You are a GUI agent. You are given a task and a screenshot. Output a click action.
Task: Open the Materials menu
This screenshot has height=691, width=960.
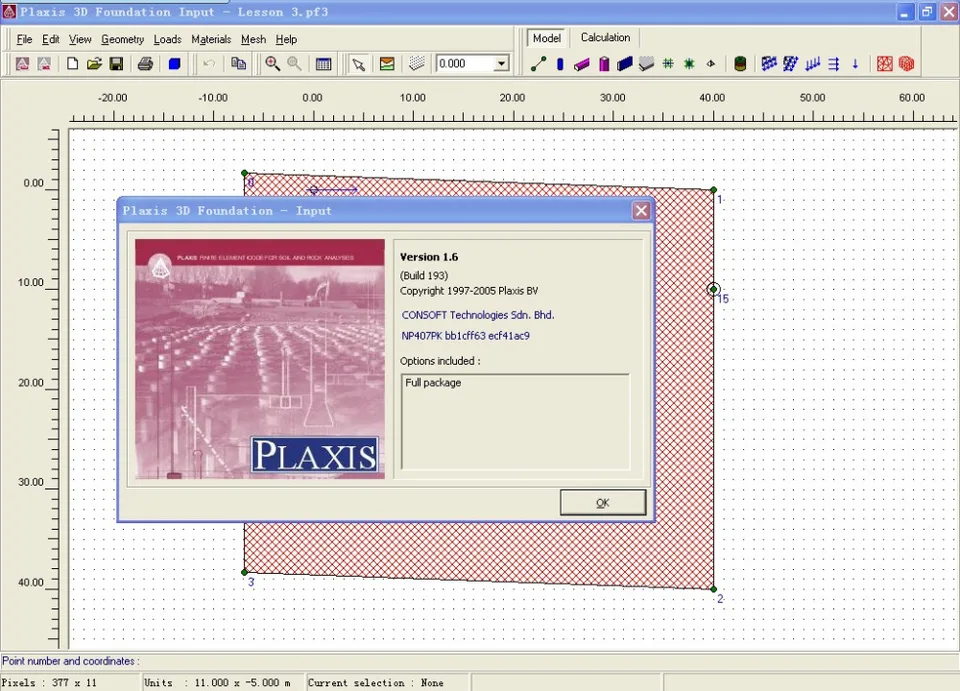(x=211, y=39)
